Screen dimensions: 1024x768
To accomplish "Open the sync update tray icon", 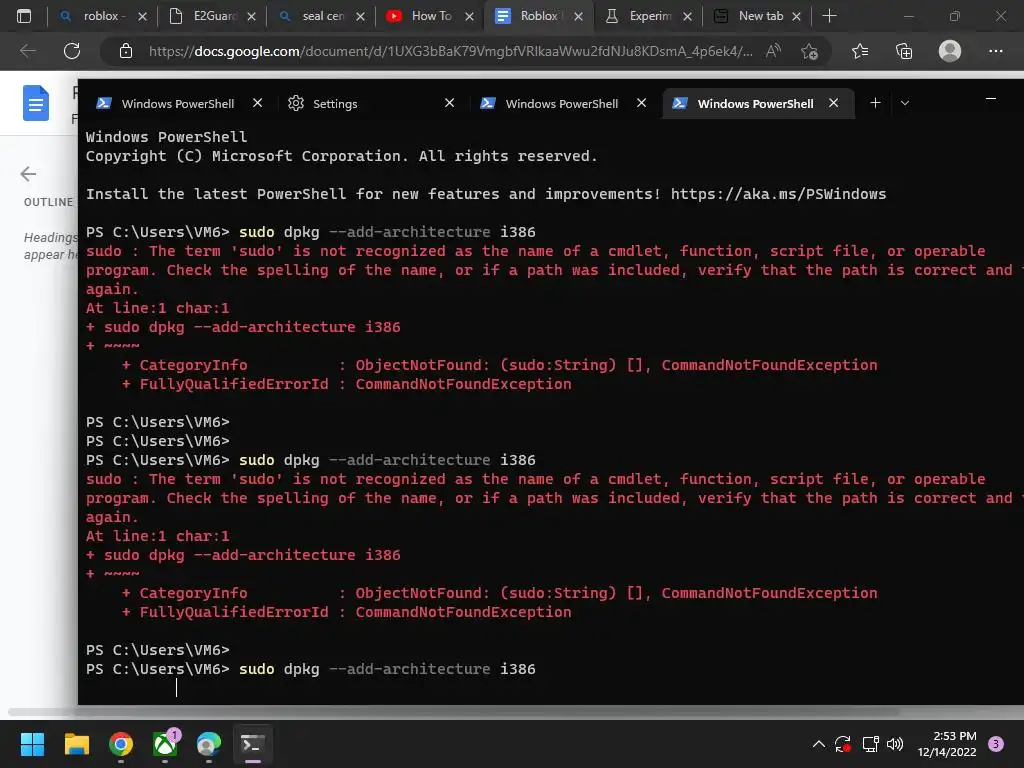I will [842, 744].
